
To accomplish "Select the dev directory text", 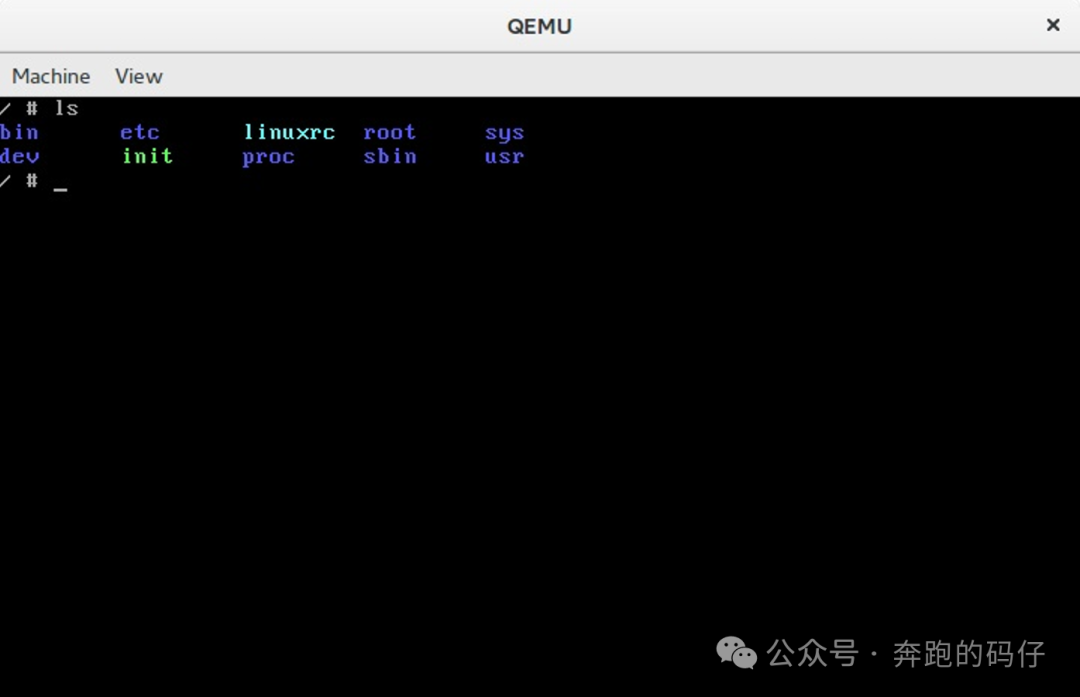I will (21, 156).
